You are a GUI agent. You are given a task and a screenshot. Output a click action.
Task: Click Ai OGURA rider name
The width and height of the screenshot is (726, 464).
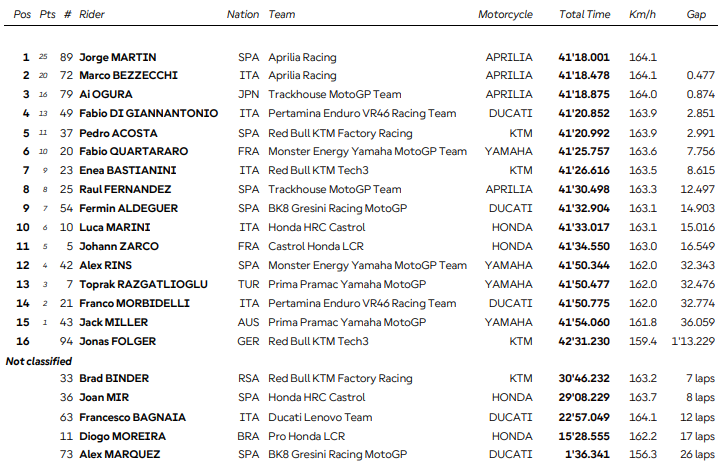[x=106, y=94]
